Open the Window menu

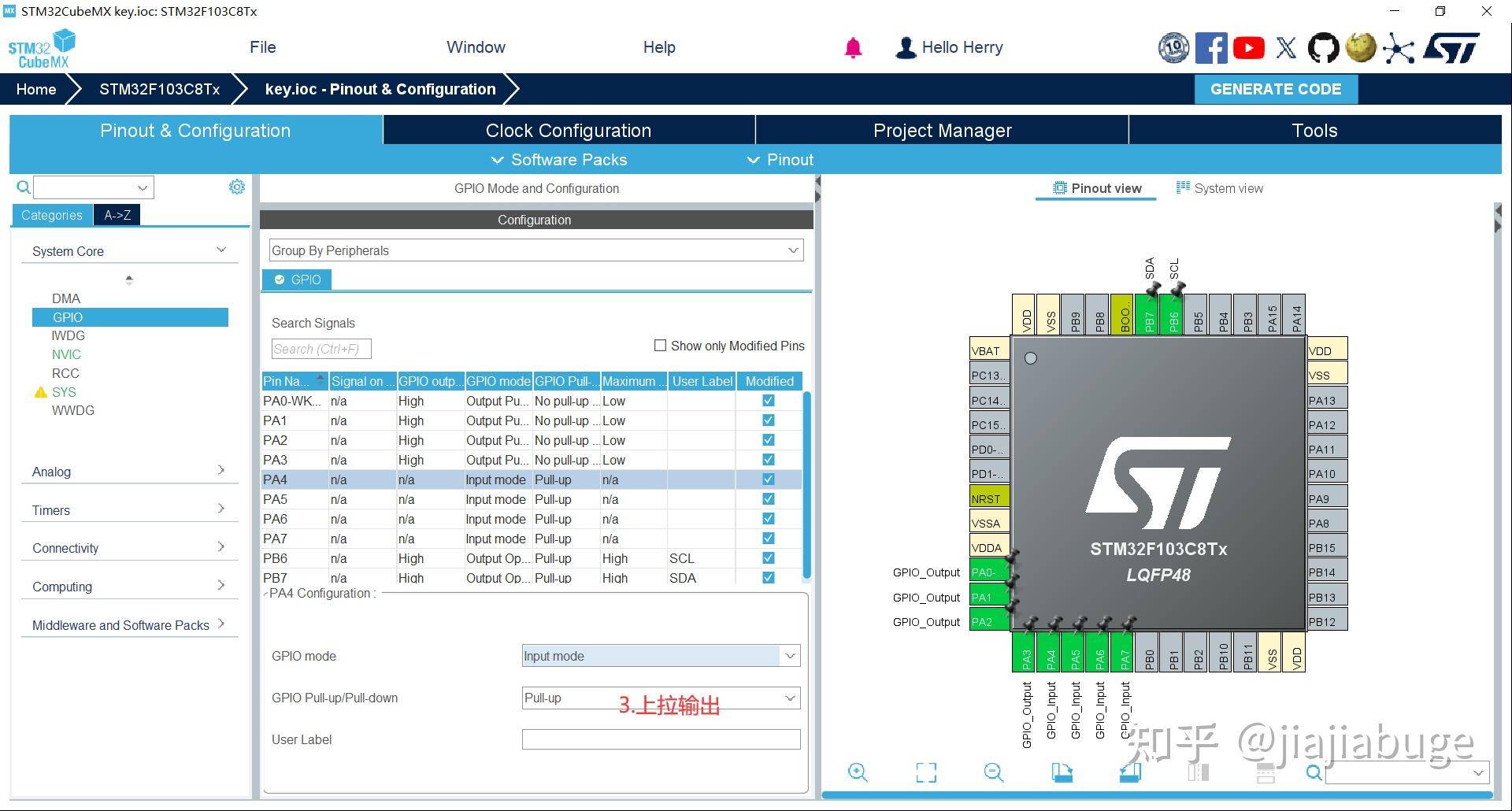point(476,47)
